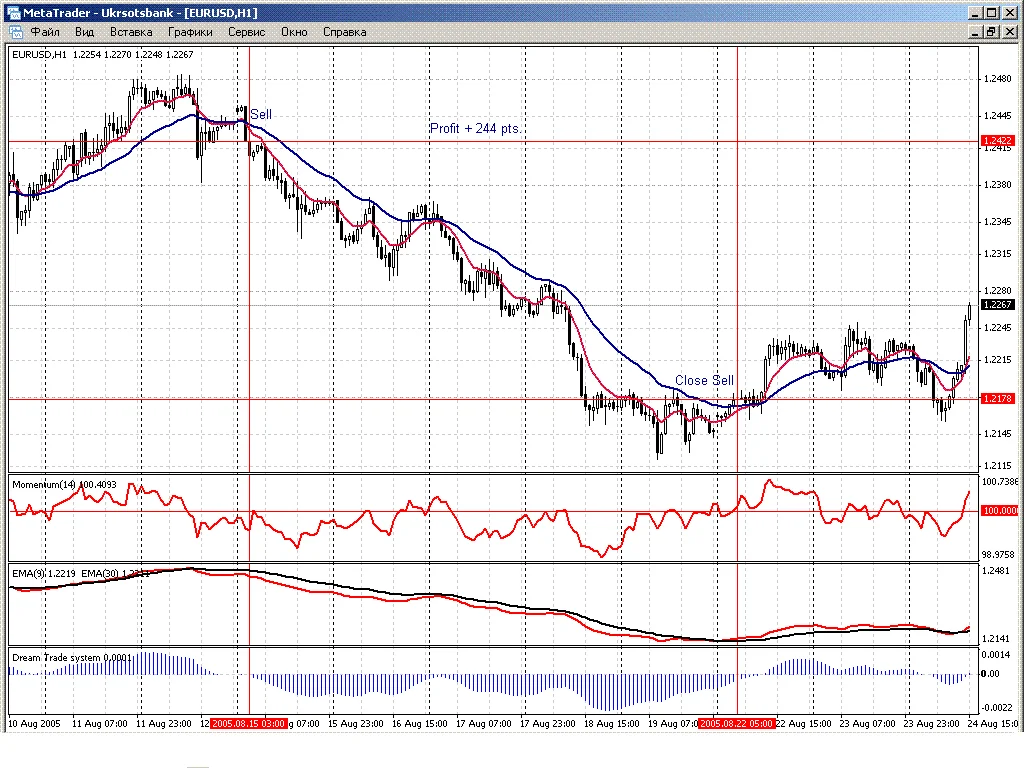
Task: Open the Окно menu
Action: pyautogui.click(x=294, y=32)
